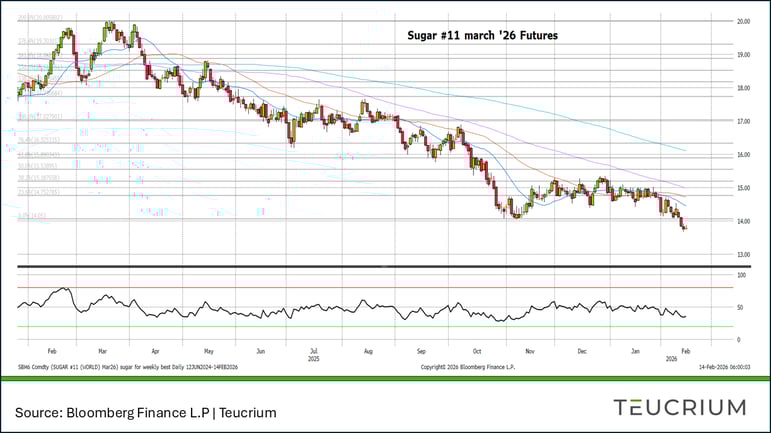
Task: Click the 23.6% Fibonacci level label
Action: 42,190
